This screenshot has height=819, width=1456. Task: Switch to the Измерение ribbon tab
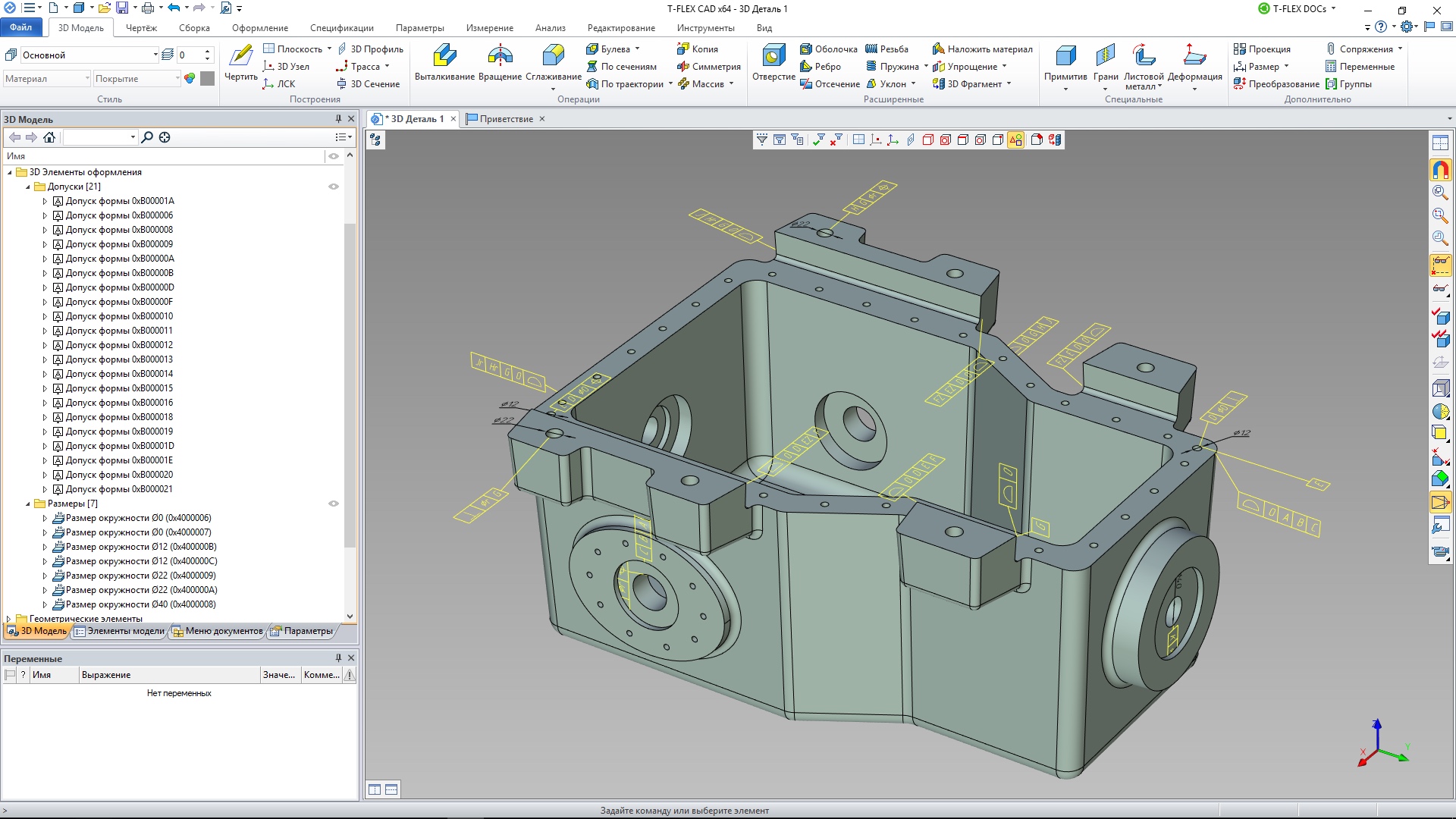tap(490, 28)
